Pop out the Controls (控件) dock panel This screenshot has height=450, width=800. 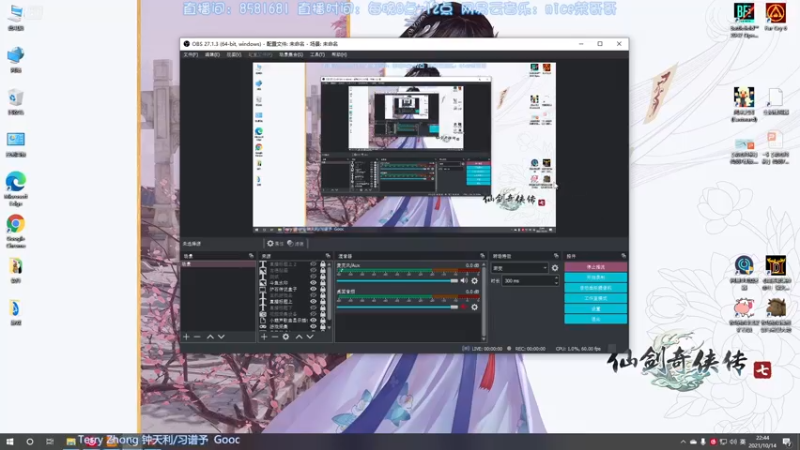(623, 256)
